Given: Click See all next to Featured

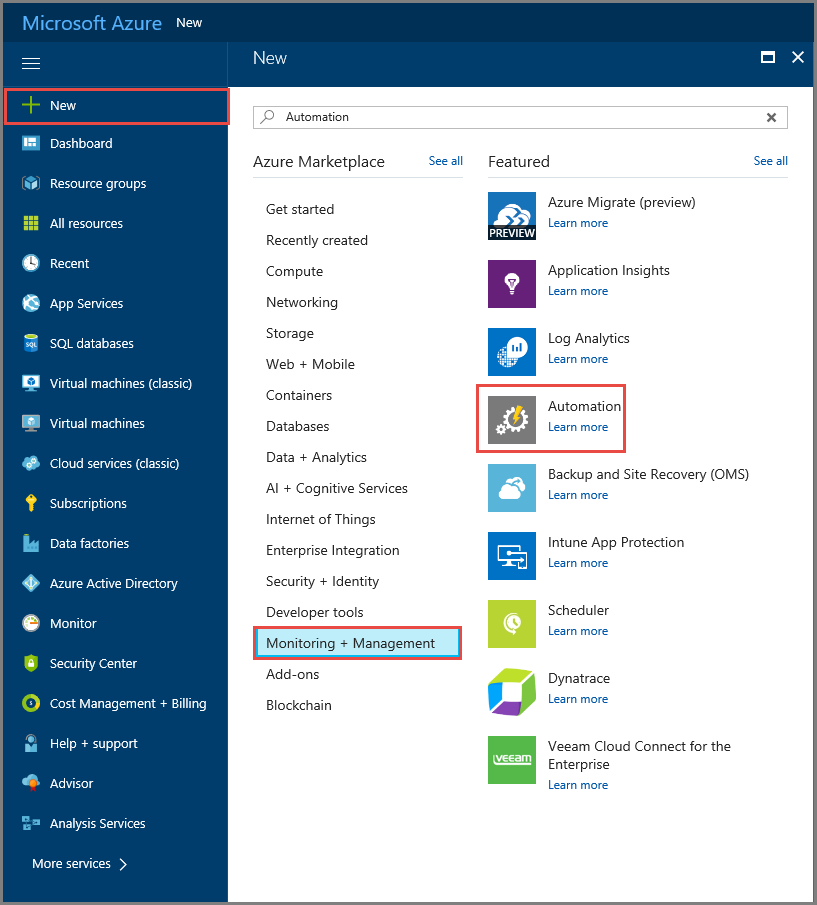Looking at the screenshot, I should tap(770, 160).
